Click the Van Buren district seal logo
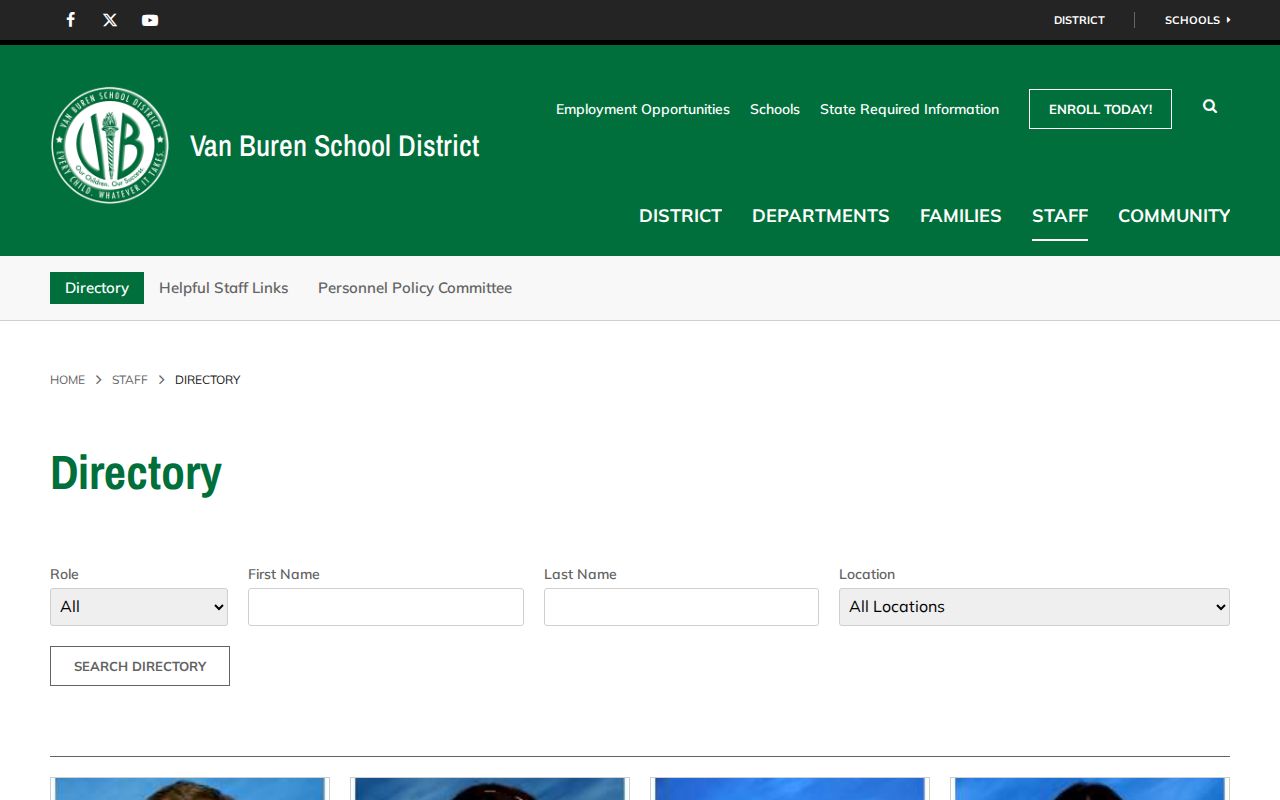The image size is (1280, 800). point(110,145)
